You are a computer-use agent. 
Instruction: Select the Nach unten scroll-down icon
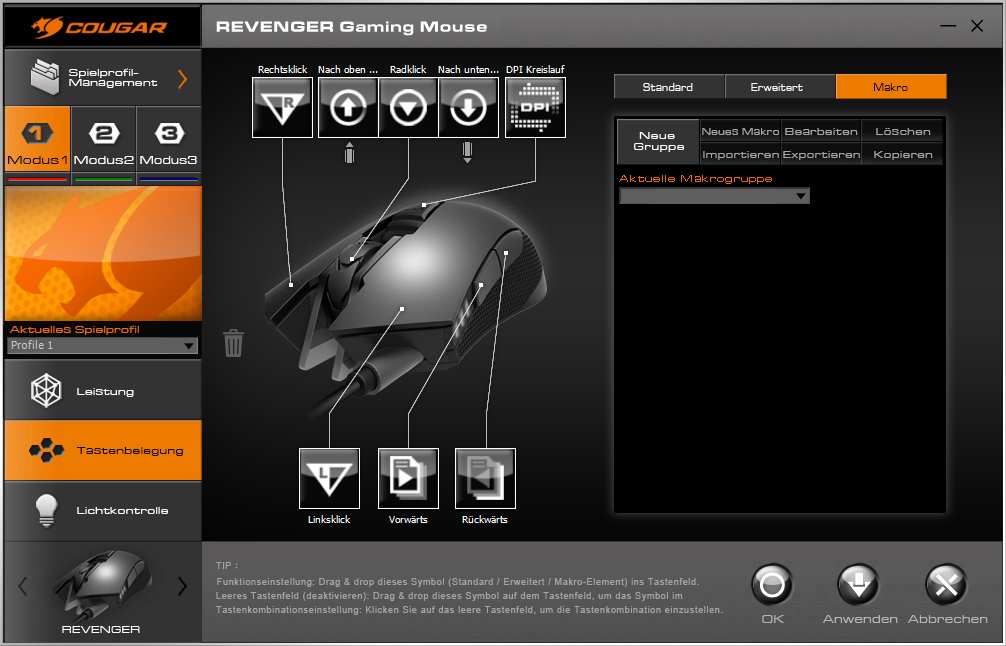468,107
